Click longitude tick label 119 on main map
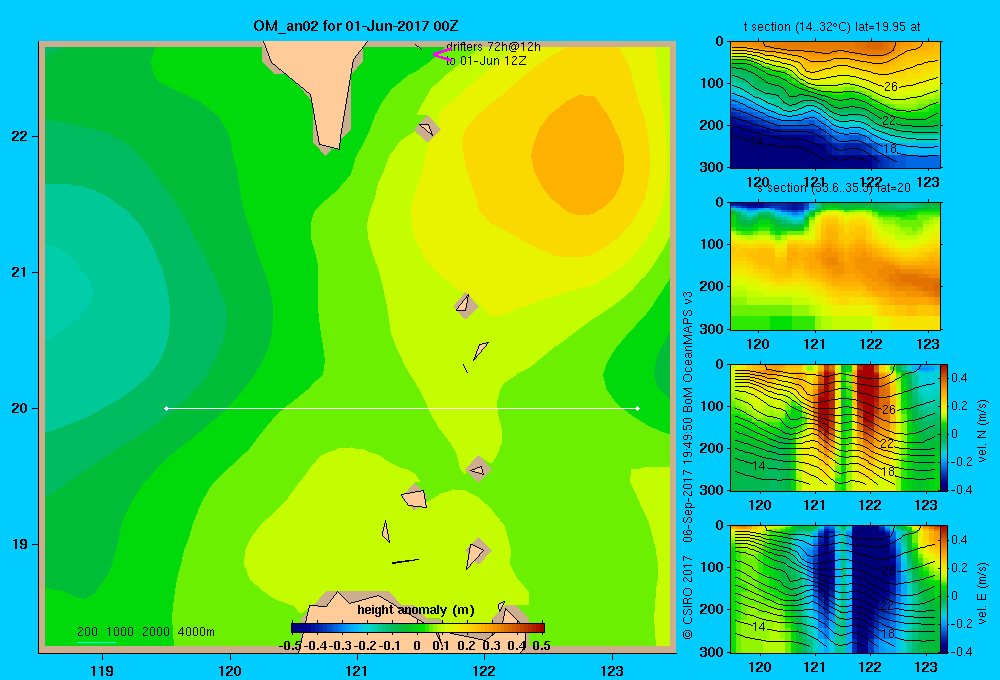This screenshot has height=680, width=1000. 102,671
